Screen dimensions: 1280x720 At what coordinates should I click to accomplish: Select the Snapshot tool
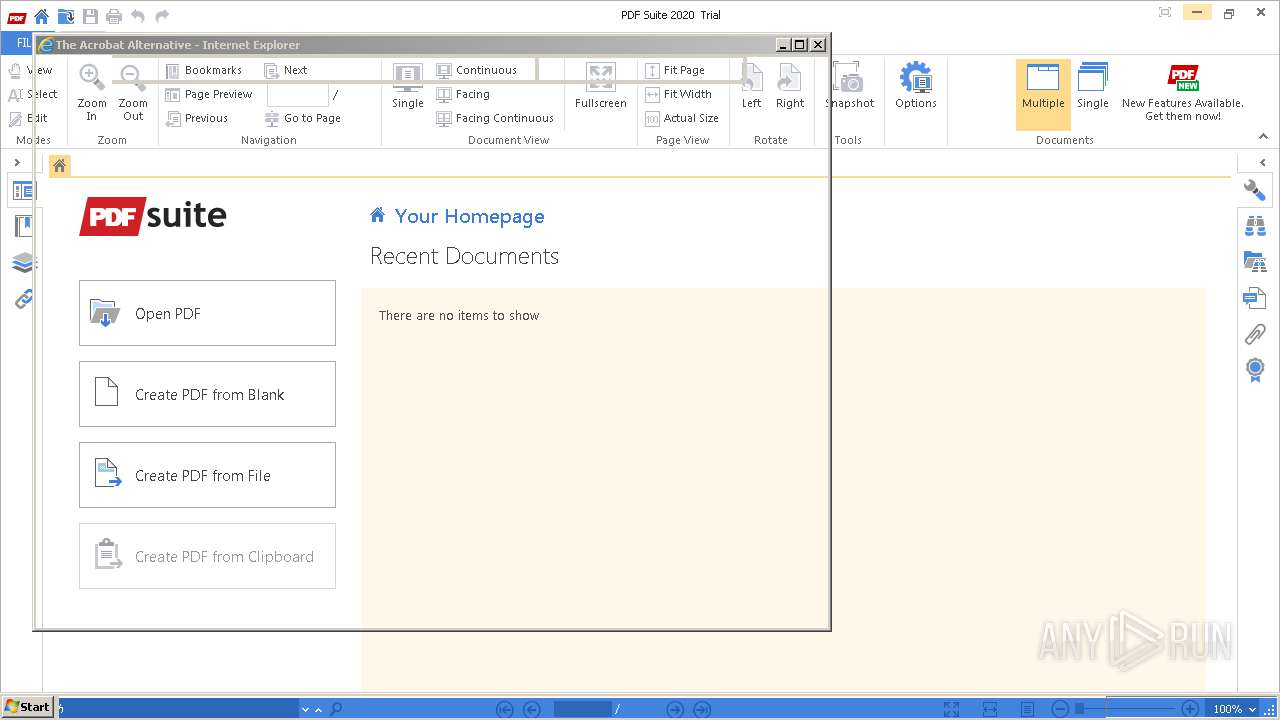click(849, 87)
